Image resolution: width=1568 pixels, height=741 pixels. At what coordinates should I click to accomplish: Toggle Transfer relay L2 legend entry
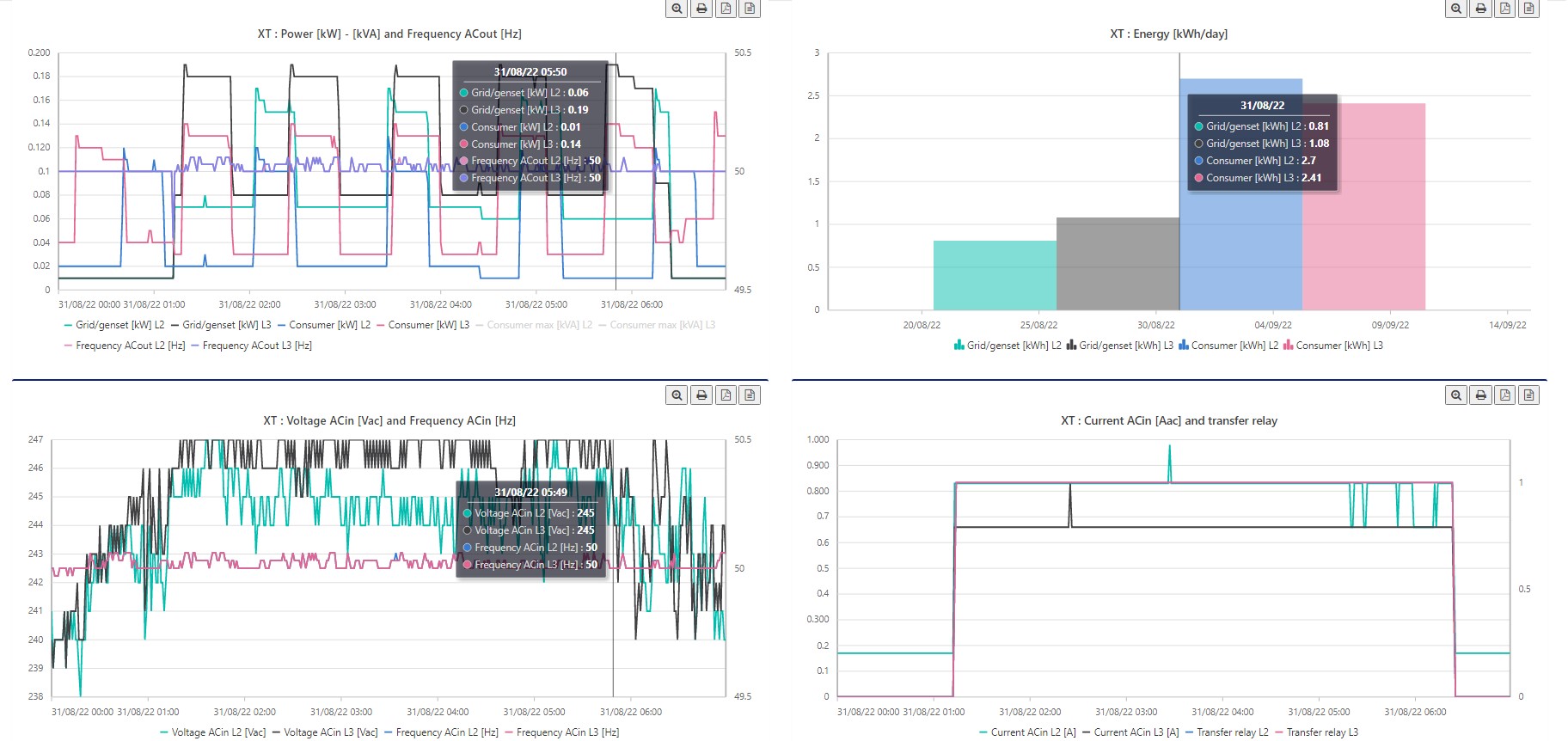(1227, 732)
